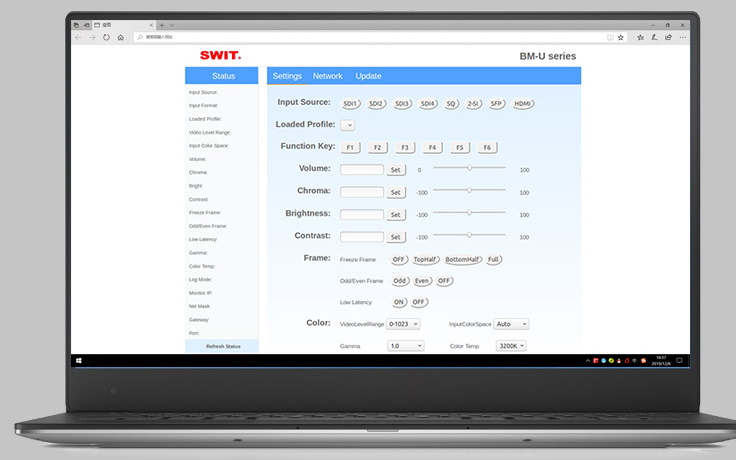736x460 pixels.
Task: Click the share page icon
Action: (x=668, y=38)
